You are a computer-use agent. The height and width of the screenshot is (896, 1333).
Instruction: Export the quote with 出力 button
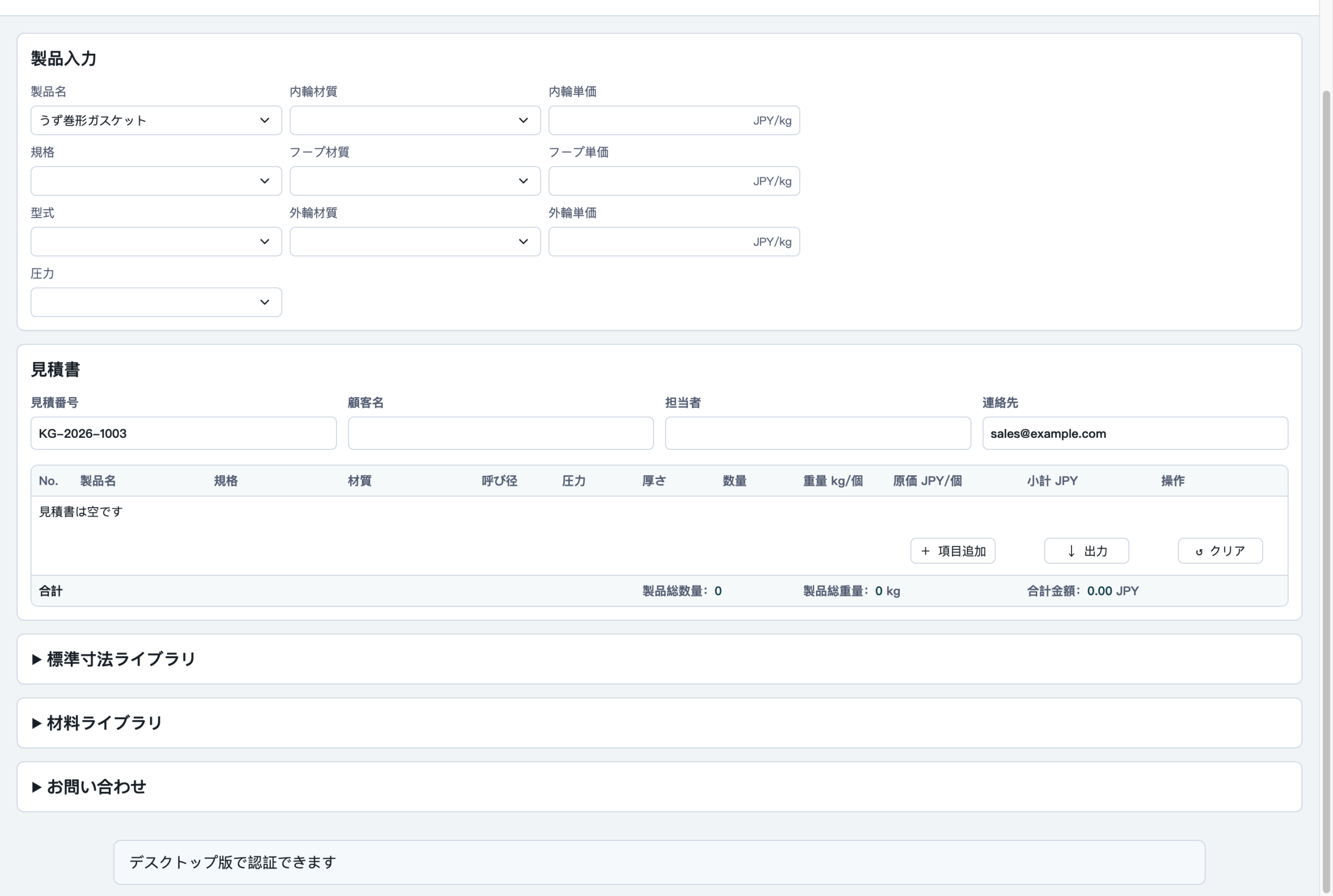[1086, 551]
